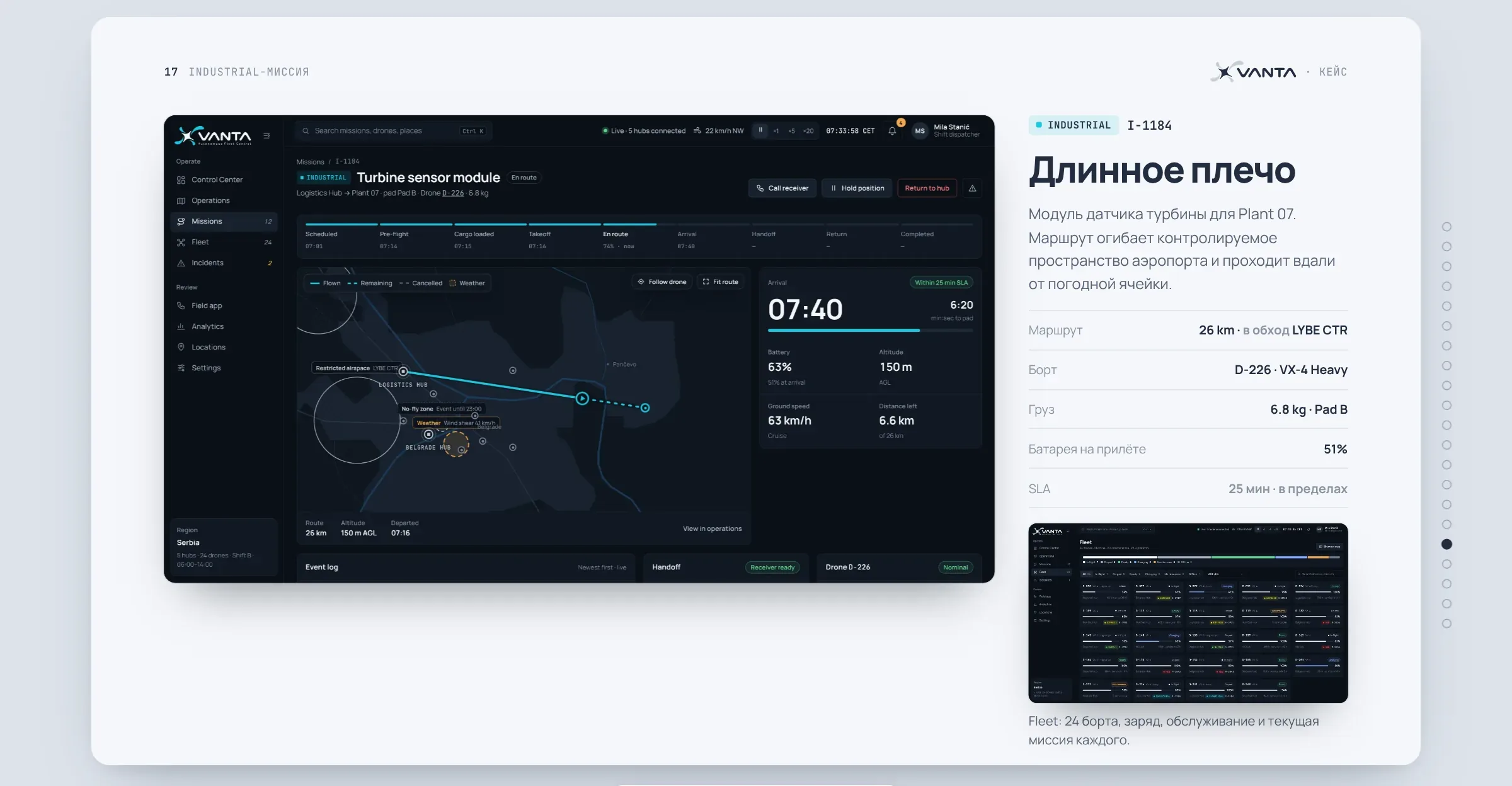
Task: Select the filled slide navigation dot
Action: pyautogui.click(x=1446, y=544)
